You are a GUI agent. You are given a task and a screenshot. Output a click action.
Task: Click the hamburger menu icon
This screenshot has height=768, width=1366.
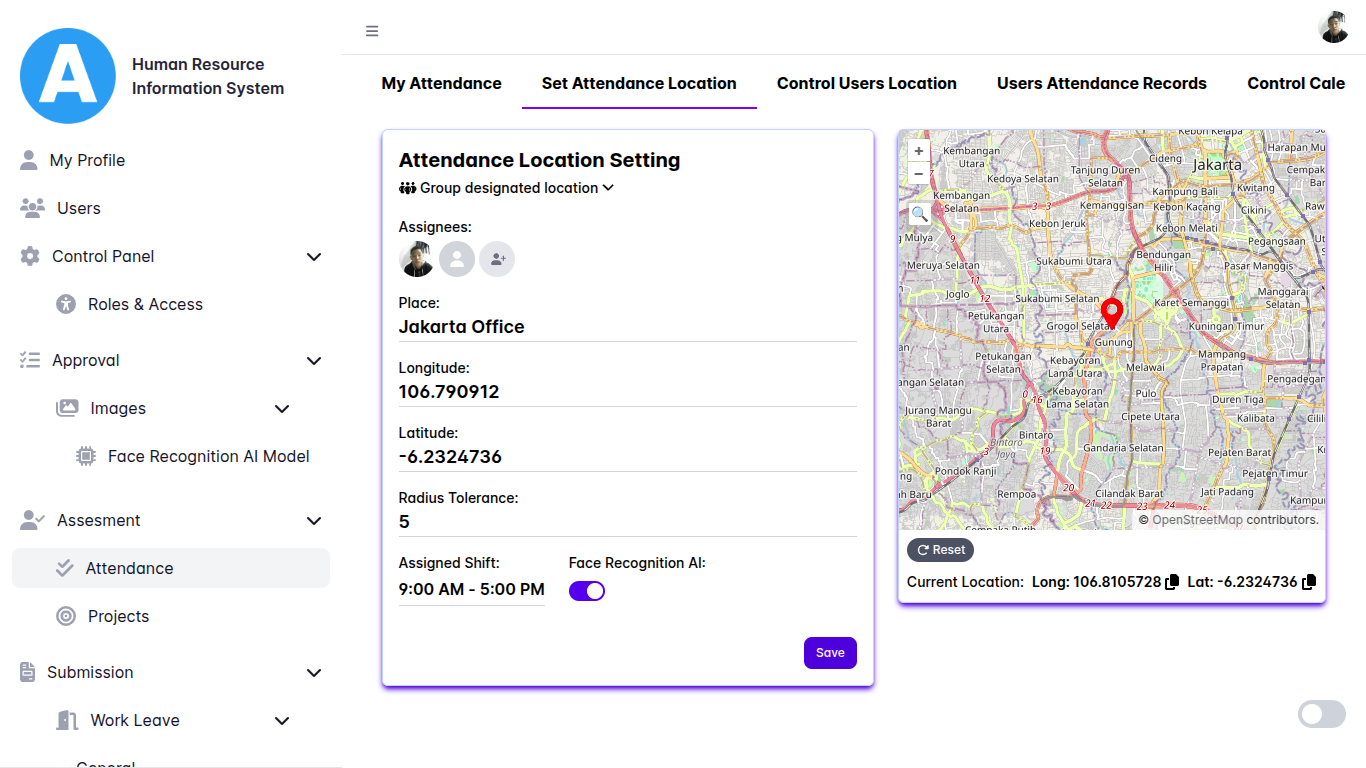372,31
